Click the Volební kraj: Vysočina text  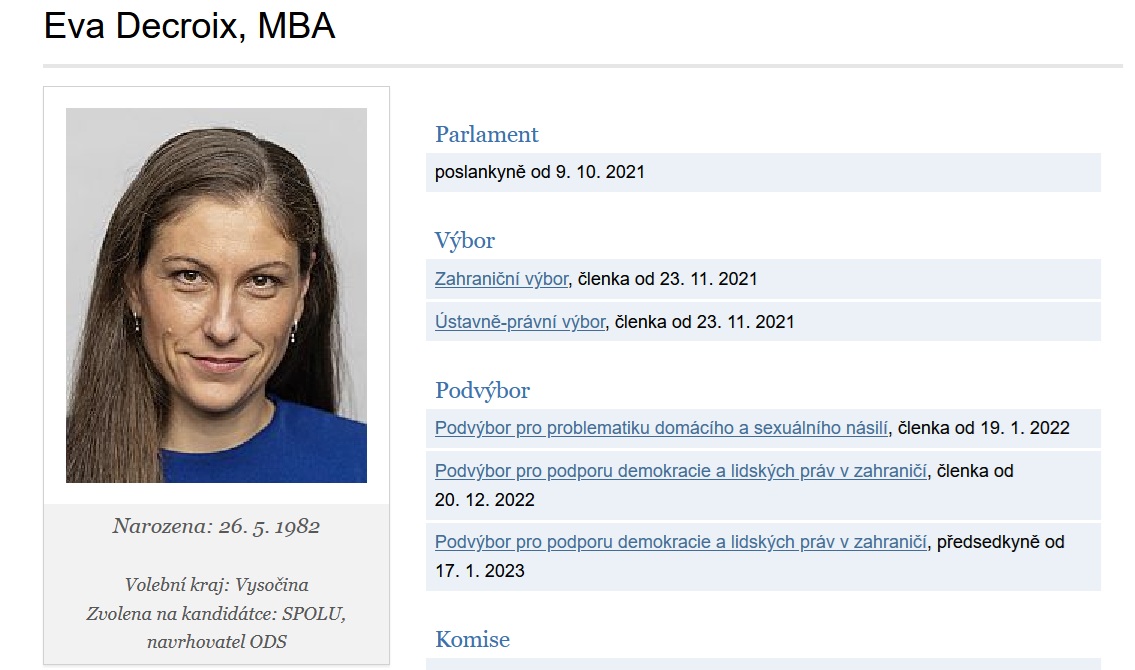pos(216,585)
